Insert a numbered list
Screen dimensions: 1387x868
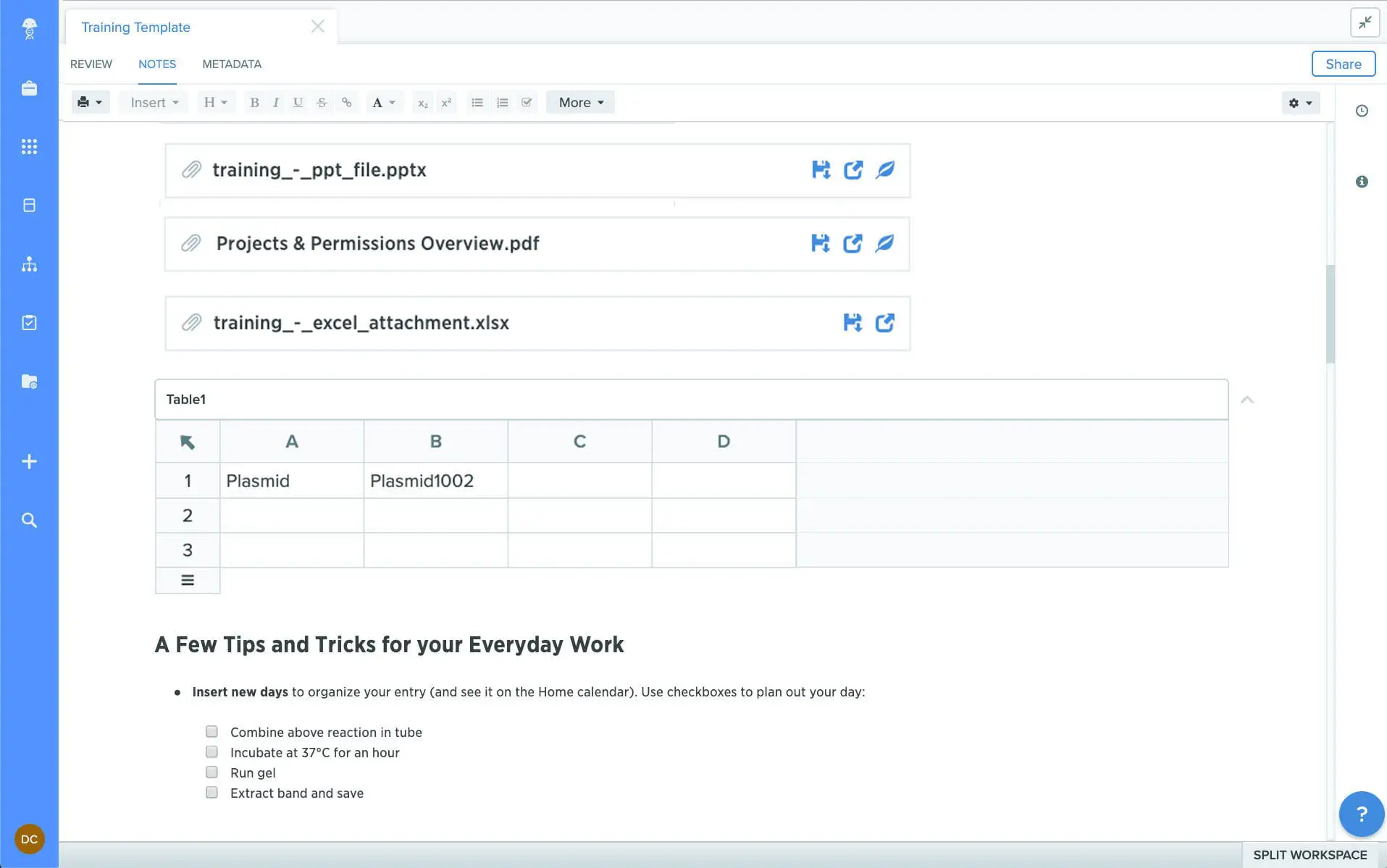click(x=502, y=103)
